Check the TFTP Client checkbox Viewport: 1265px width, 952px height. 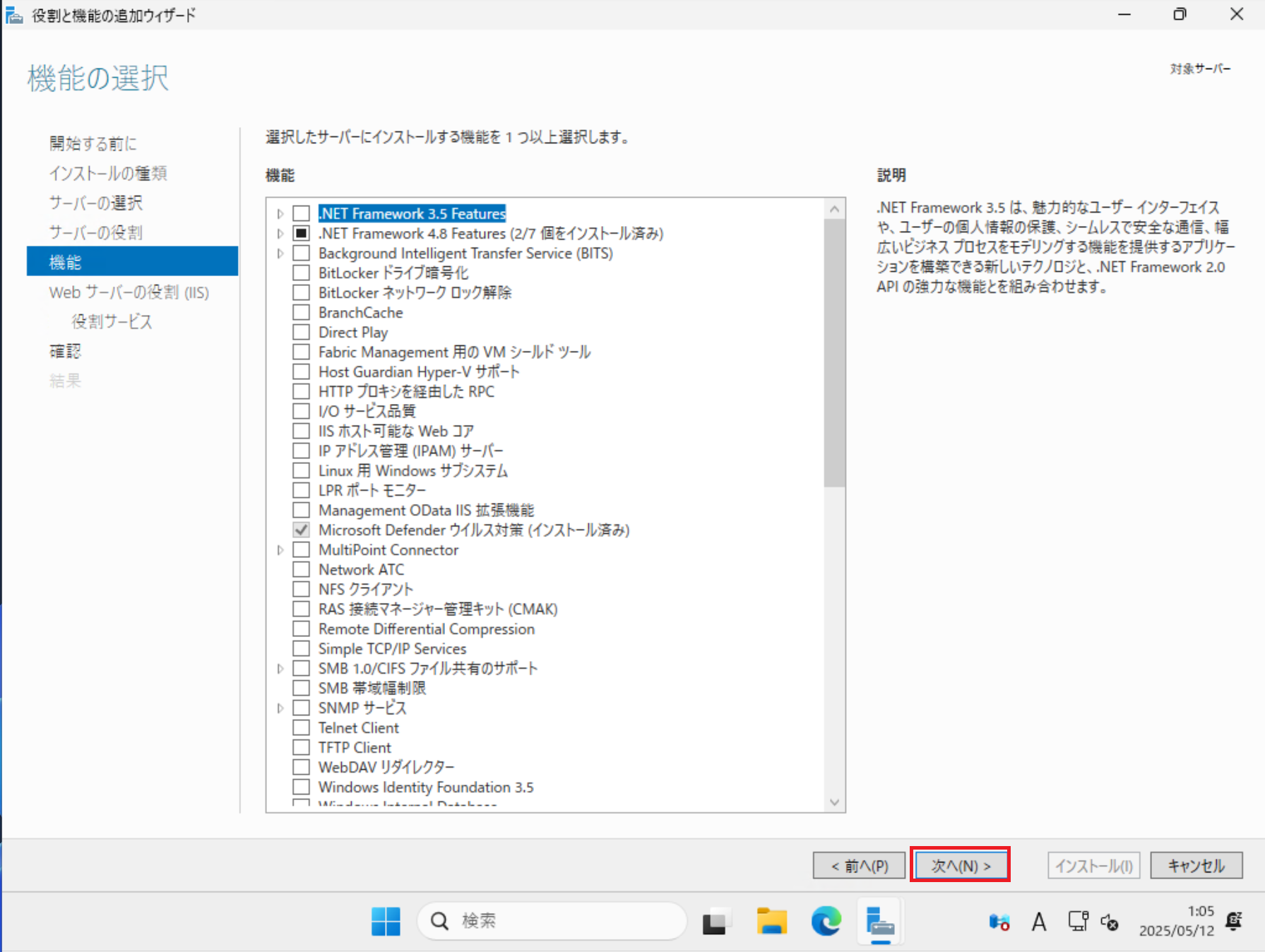click(302, 747)
